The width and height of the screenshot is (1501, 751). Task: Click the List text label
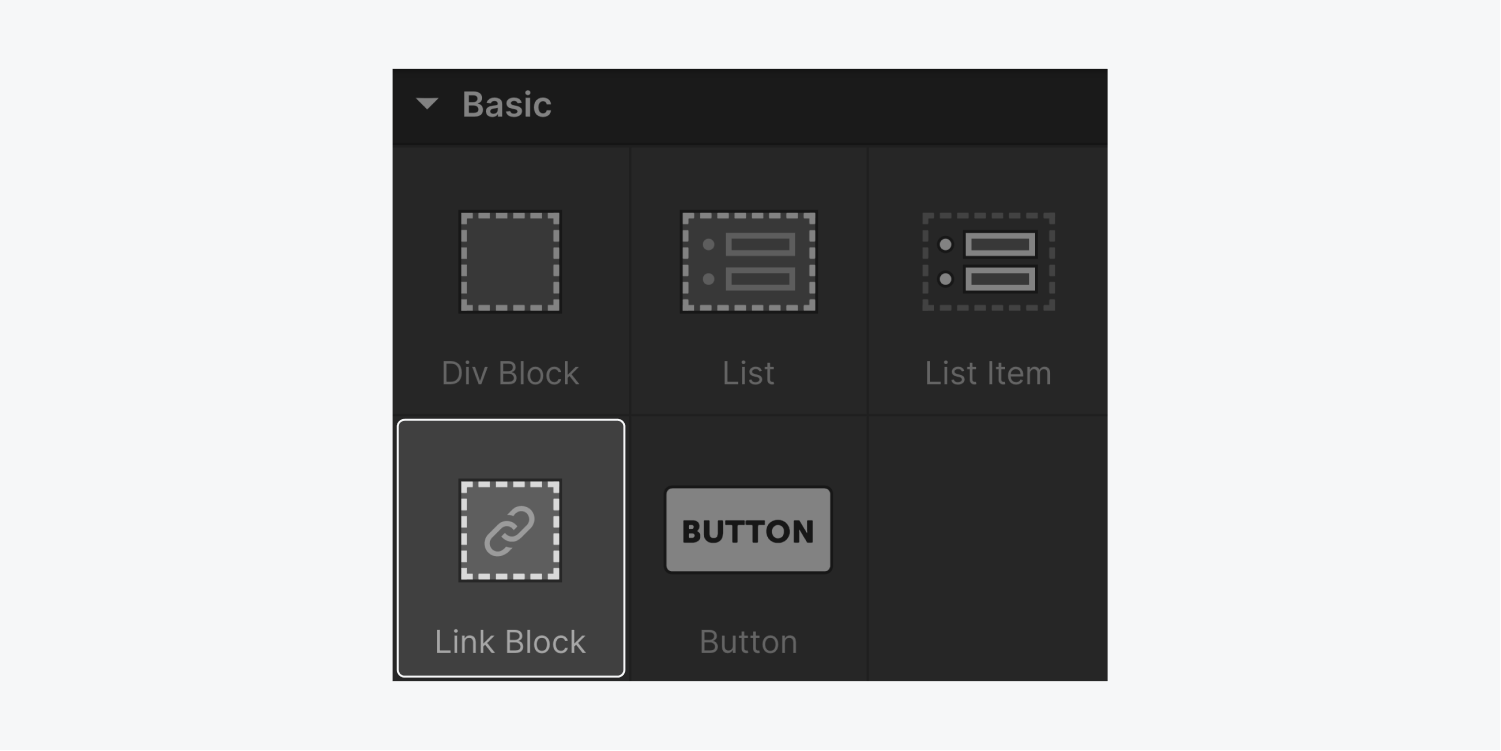click(x=749, y=373)
